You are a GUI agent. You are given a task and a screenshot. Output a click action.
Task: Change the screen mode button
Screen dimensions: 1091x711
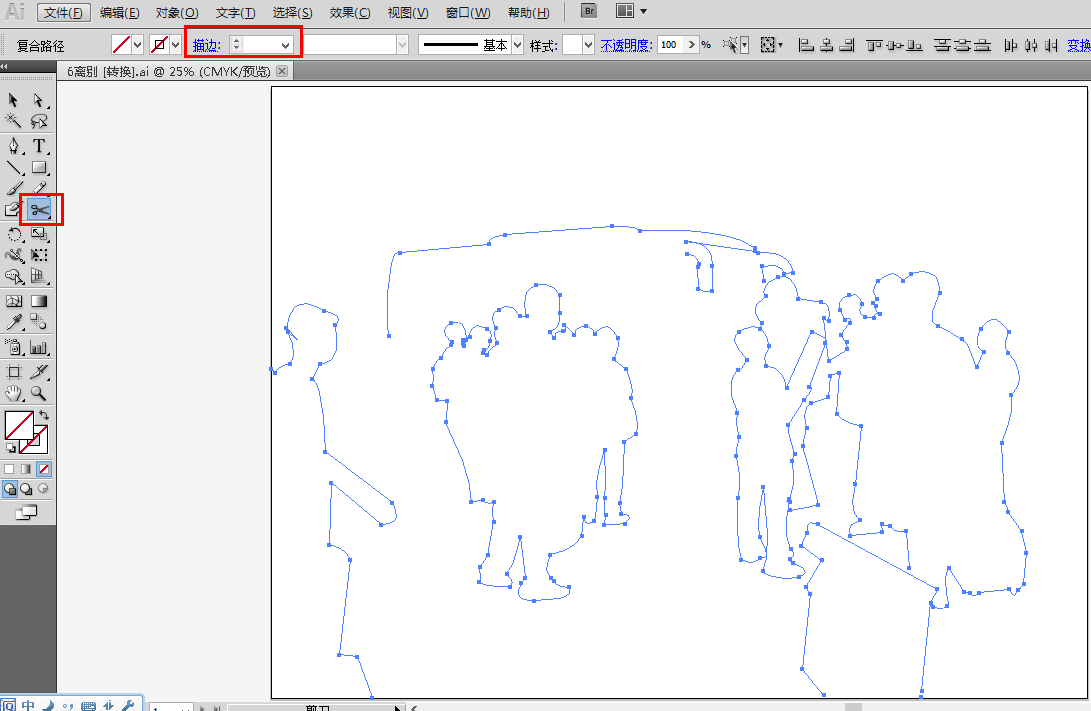[x=26, y=513]
